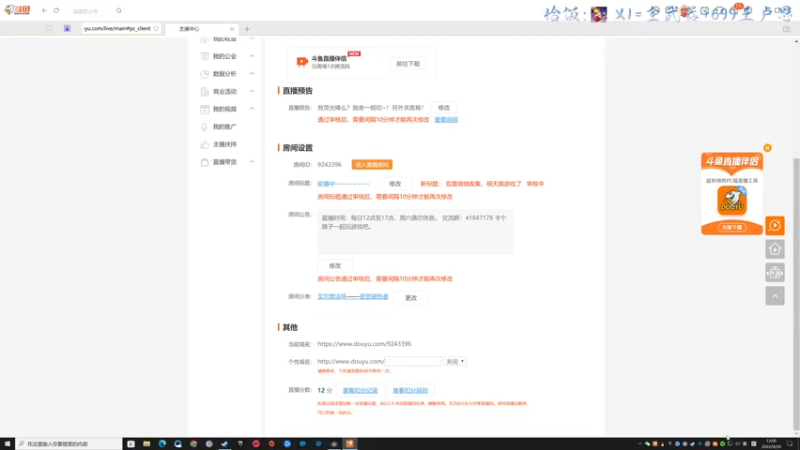Click the room ID 9243396

(330, 165)
